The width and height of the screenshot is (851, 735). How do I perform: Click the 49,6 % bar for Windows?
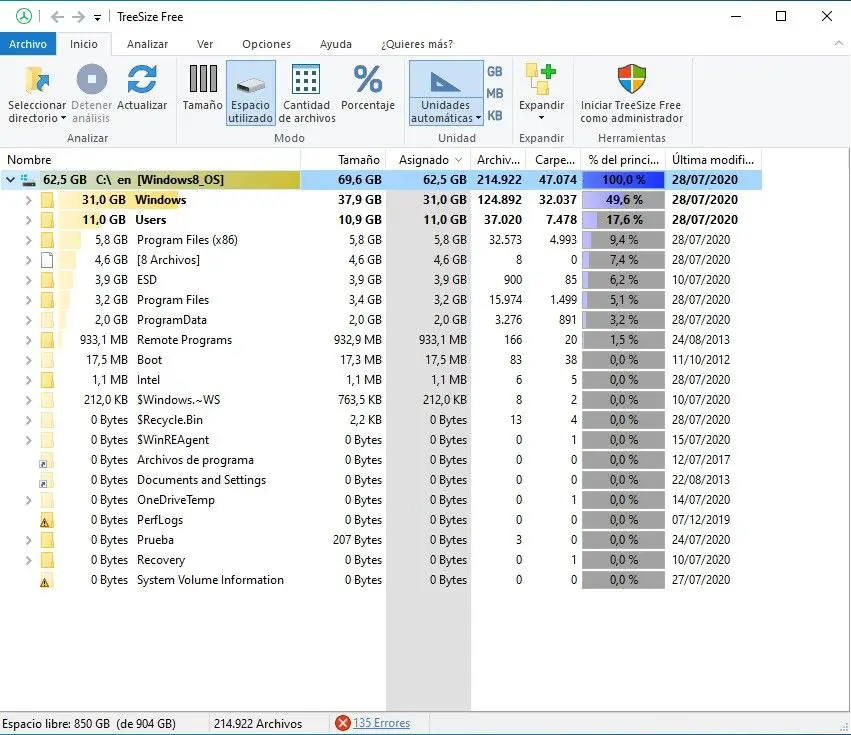pos(623,200)
